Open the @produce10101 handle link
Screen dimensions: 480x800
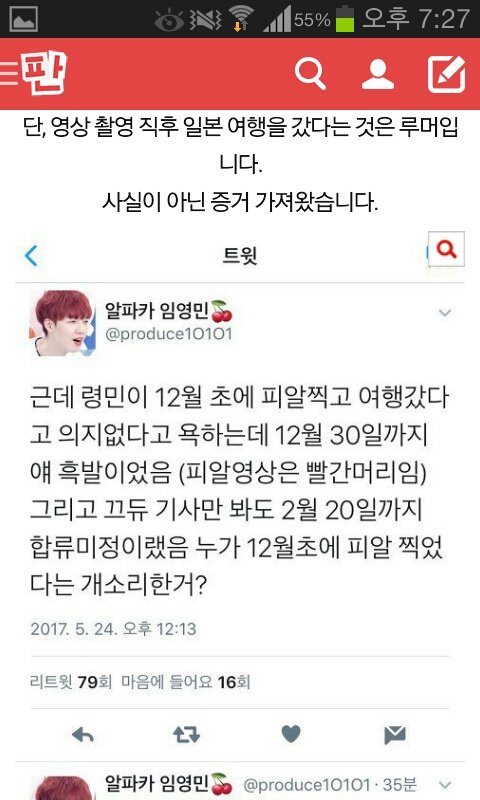click(x=169, y=334)
